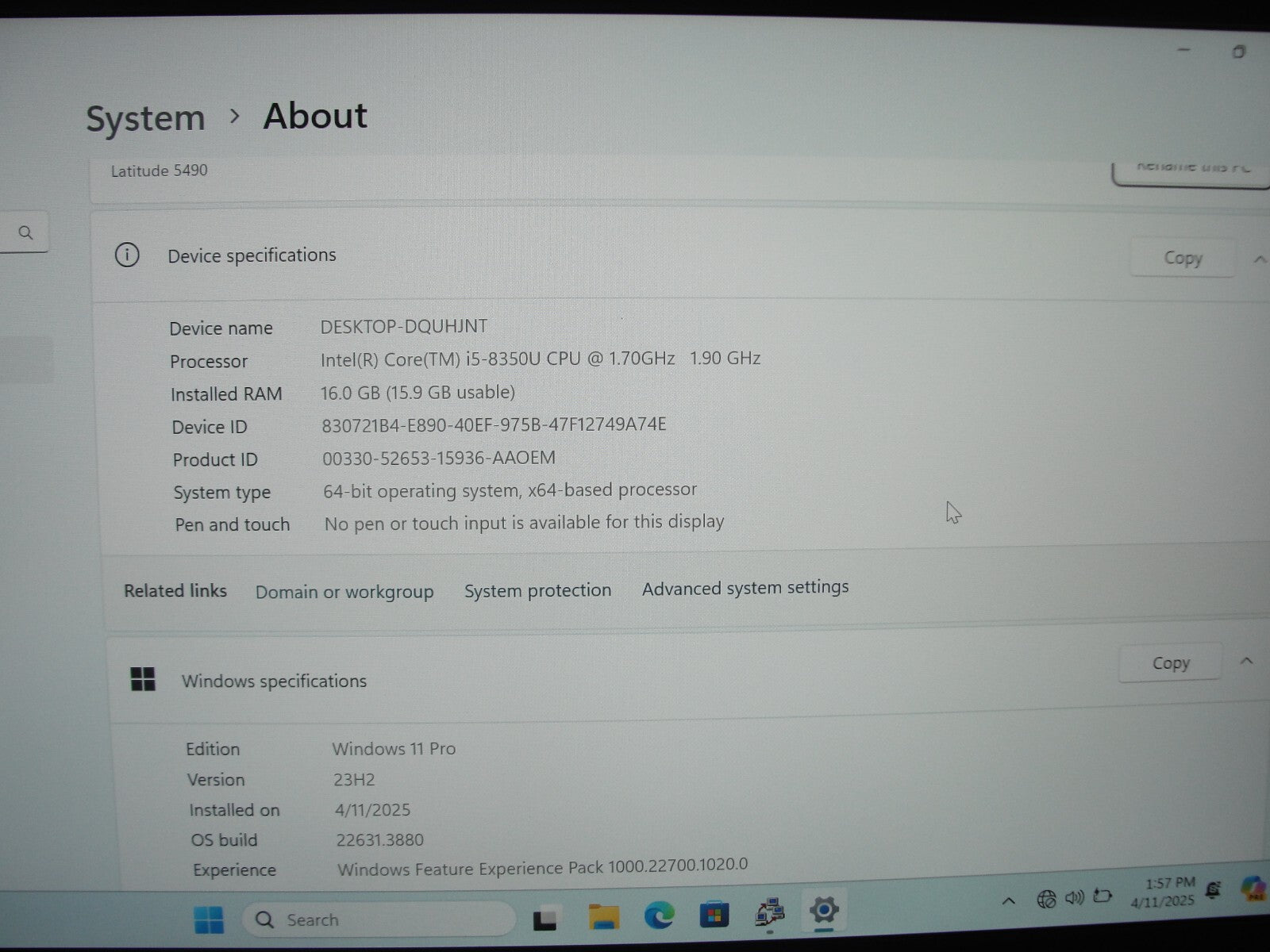Click the taskbar Search box
This screenshot has width=1270, height=952.
coord(379,919)
